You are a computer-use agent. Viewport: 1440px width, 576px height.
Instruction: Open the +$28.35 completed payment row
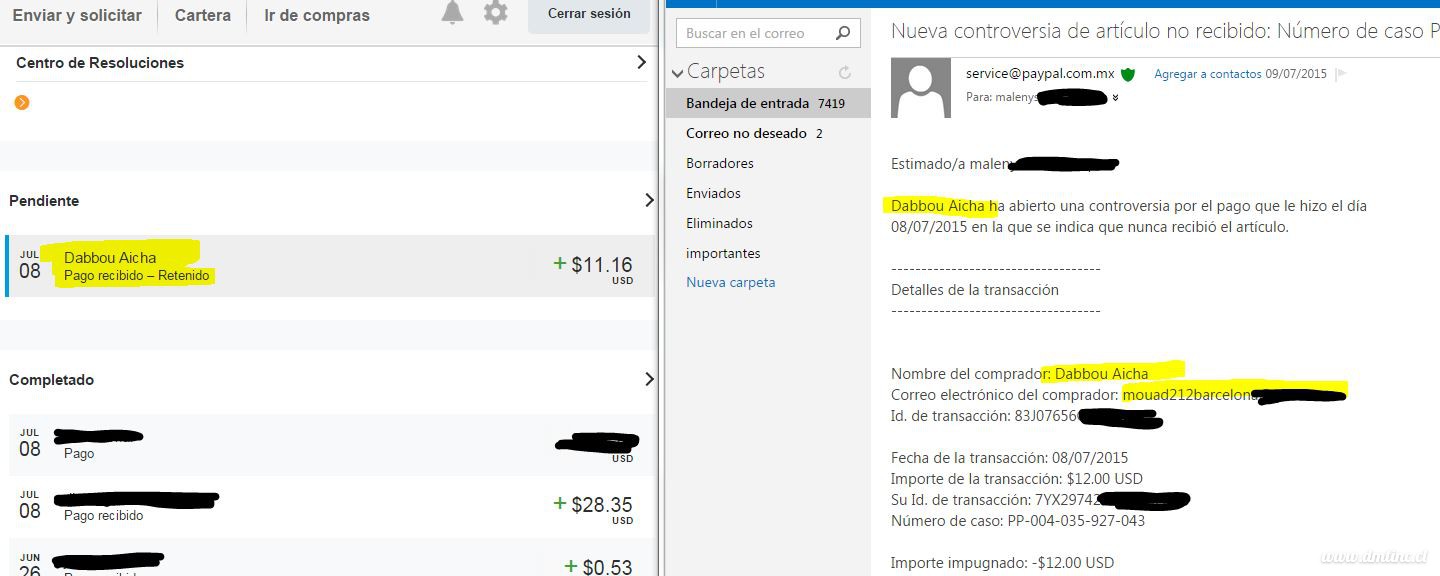[330, 506]
